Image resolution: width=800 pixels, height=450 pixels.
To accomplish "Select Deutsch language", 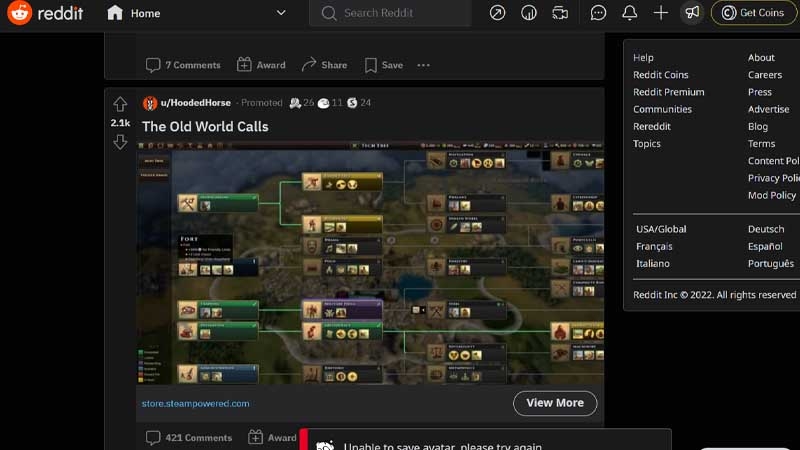I will (766, 229).
